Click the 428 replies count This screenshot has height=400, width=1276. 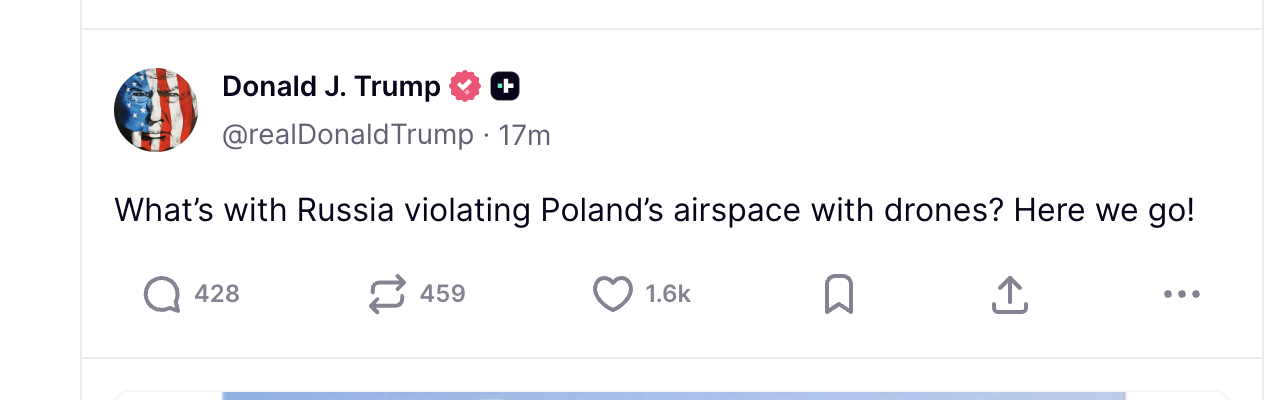click(217, 294)
